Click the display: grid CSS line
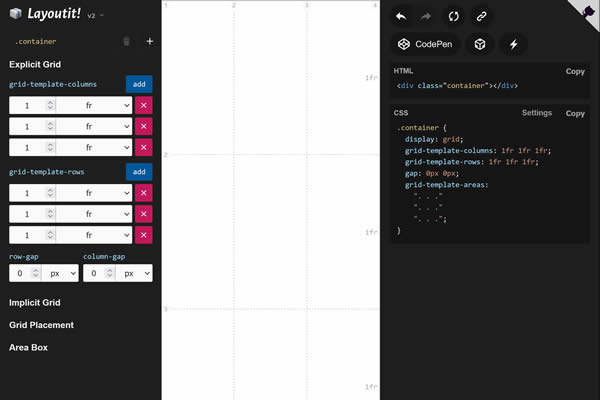 point(434,139)
